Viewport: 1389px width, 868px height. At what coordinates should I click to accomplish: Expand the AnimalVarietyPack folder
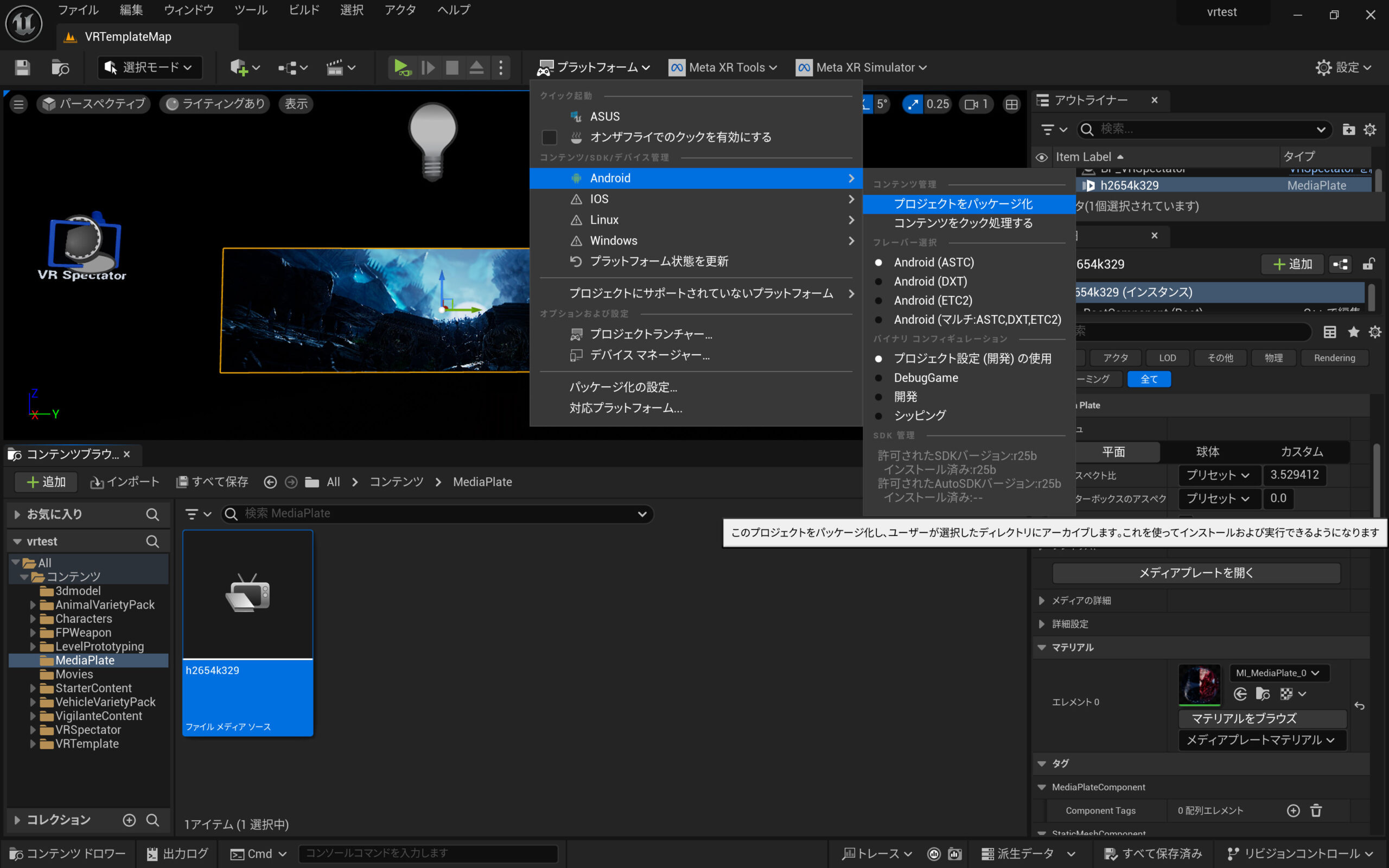click(33, 604)
